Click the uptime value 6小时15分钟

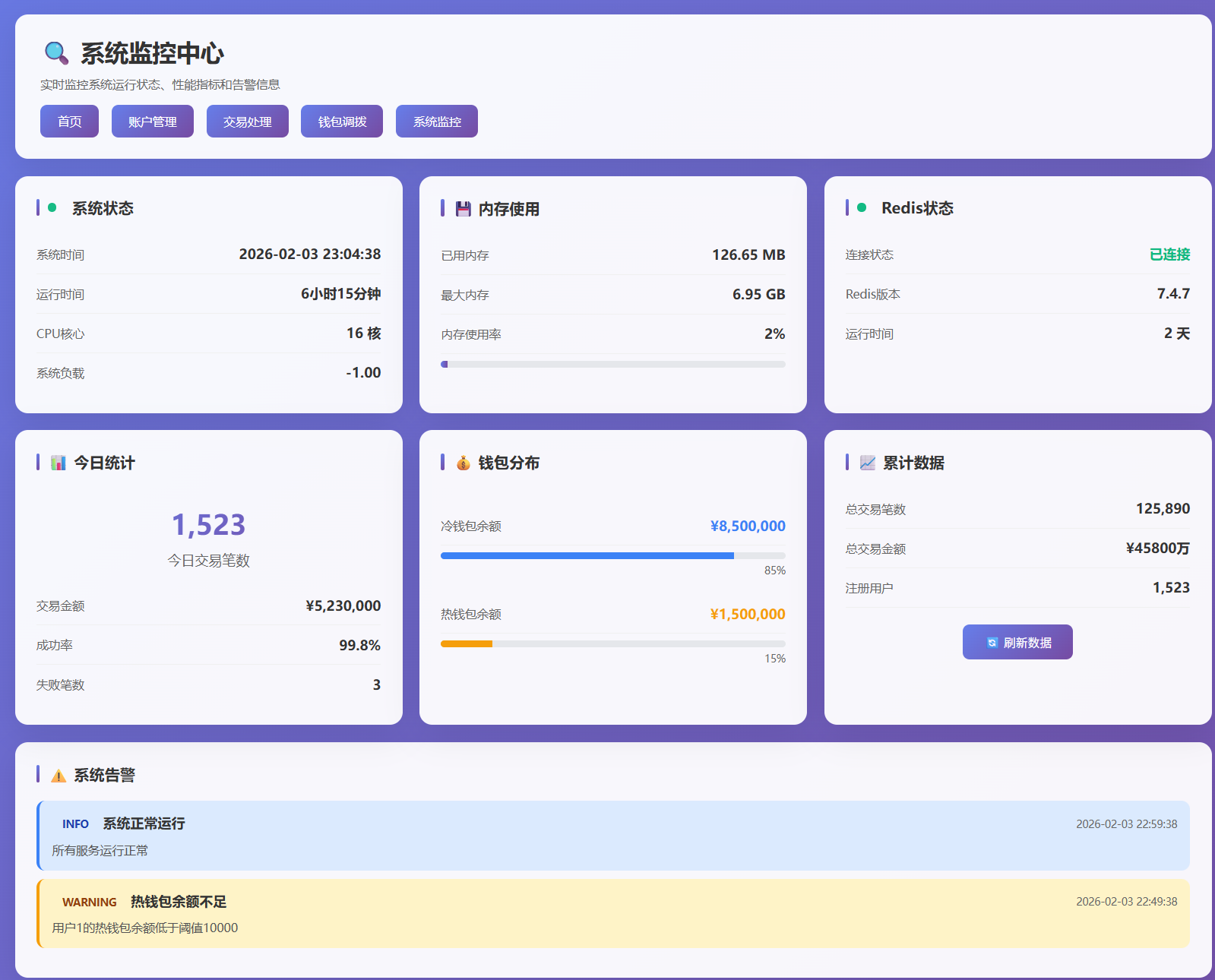pyautogui.click(x=341, y=293)
